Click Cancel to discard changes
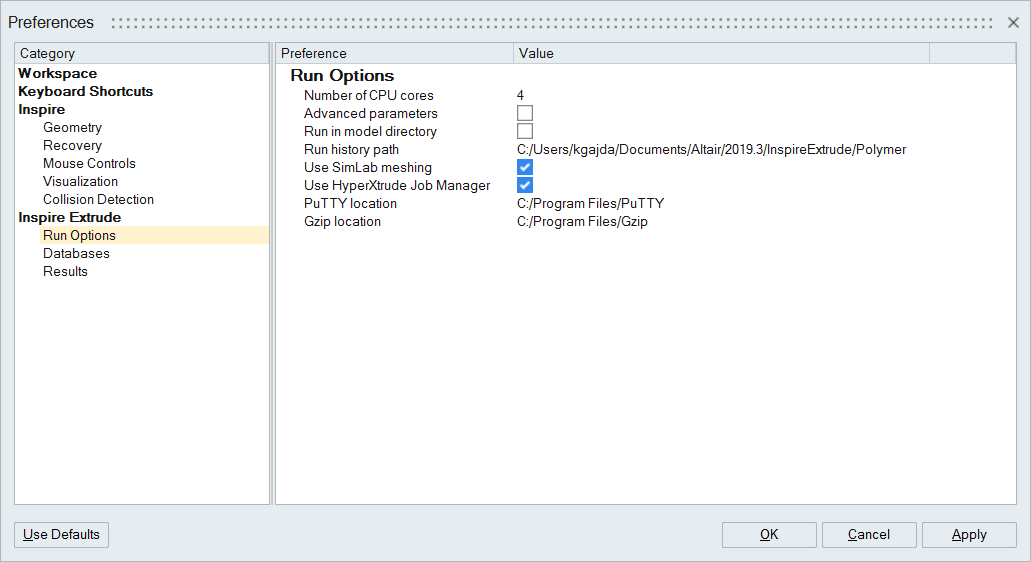The image size is (1031, 562). pos(868,535)
